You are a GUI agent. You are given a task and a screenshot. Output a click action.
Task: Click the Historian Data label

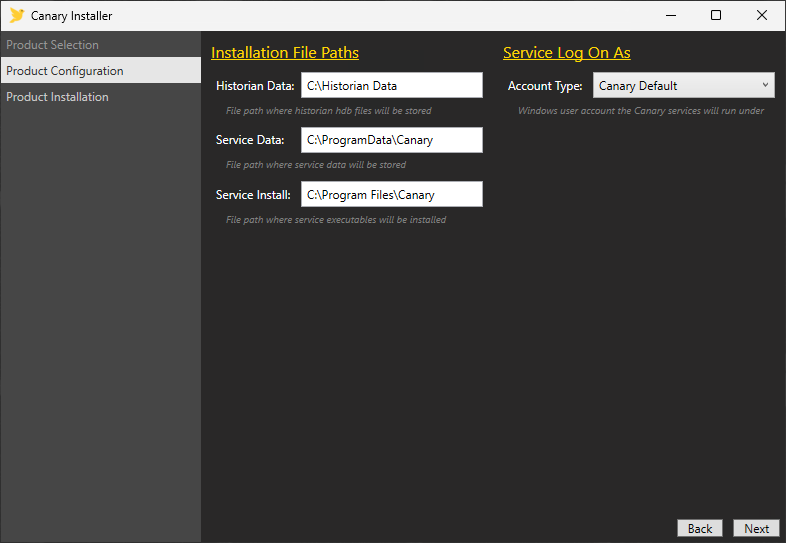tap(255, 86)
